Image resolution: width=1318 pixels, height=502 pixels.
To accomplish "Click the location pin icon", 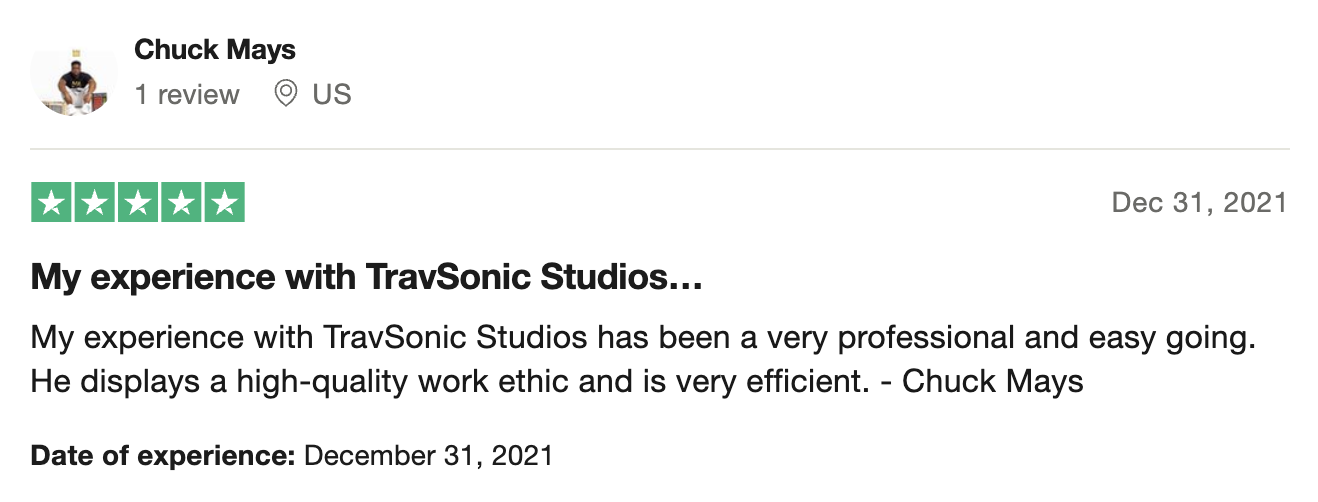I will 286,94.
